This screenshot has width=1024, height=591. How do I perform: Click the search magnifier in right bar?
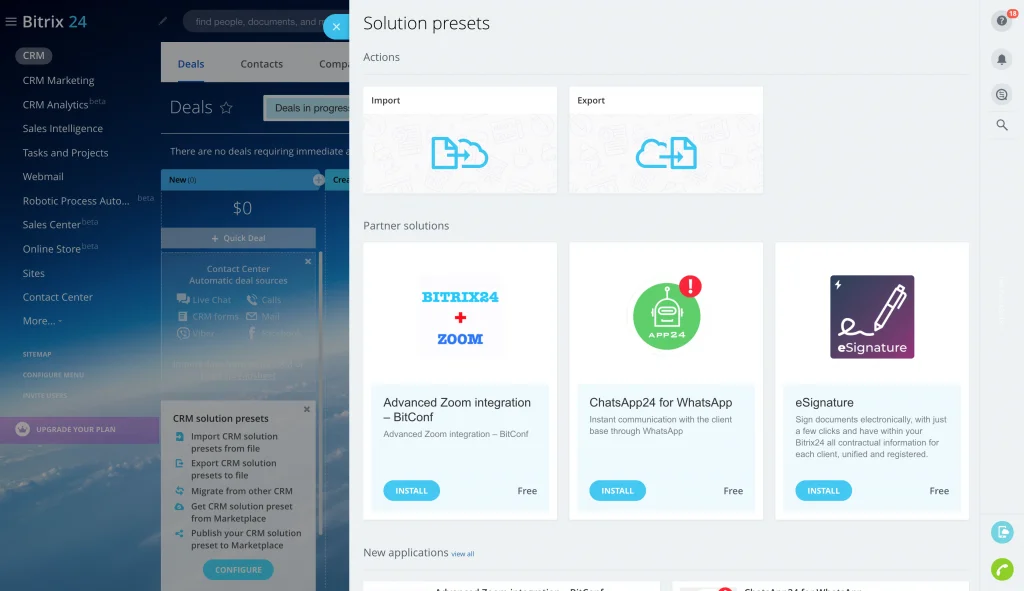tap(1001, 125)
